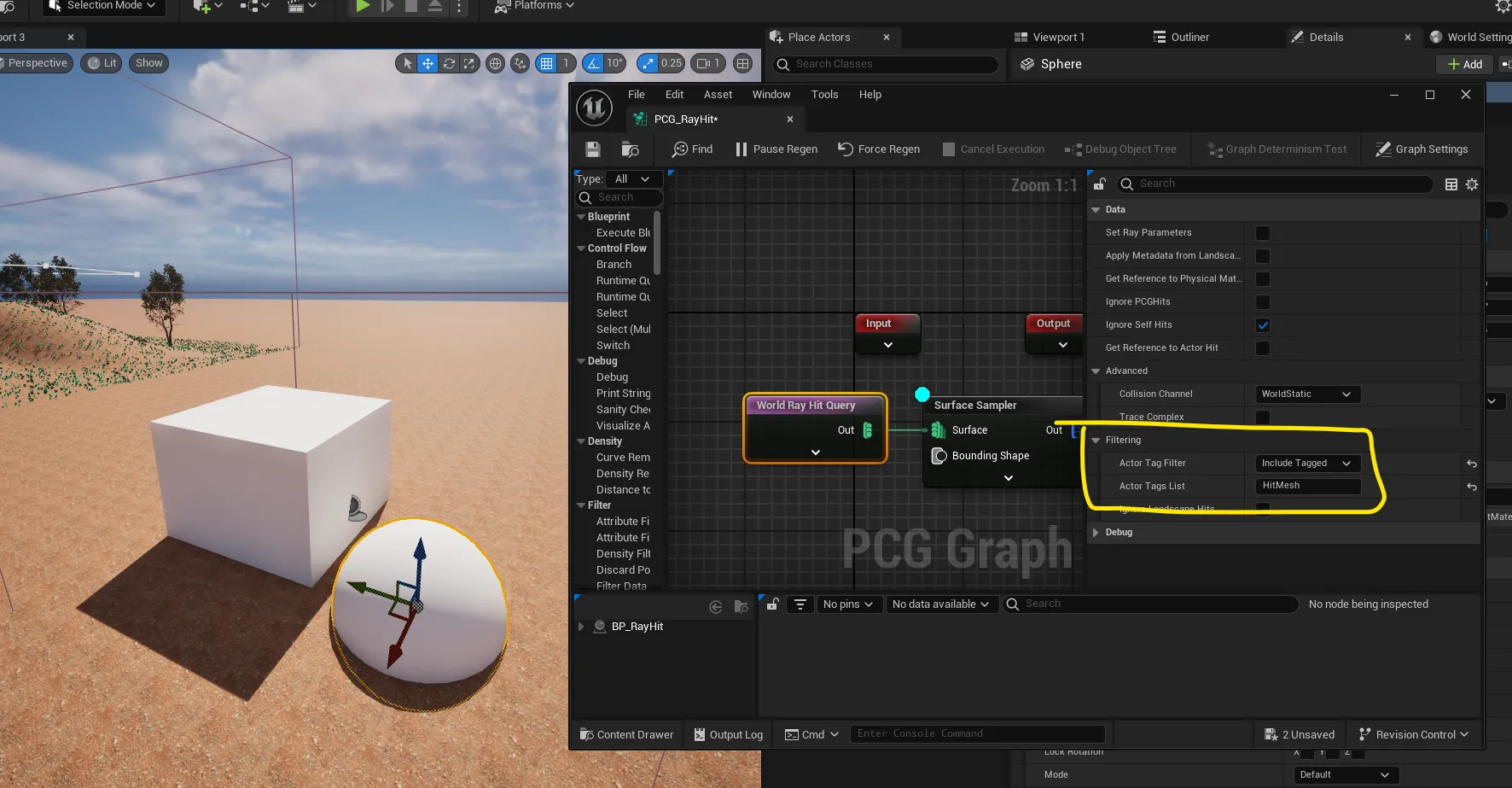Enable Get Reference to Actor Hit

tap(1263, 348)
